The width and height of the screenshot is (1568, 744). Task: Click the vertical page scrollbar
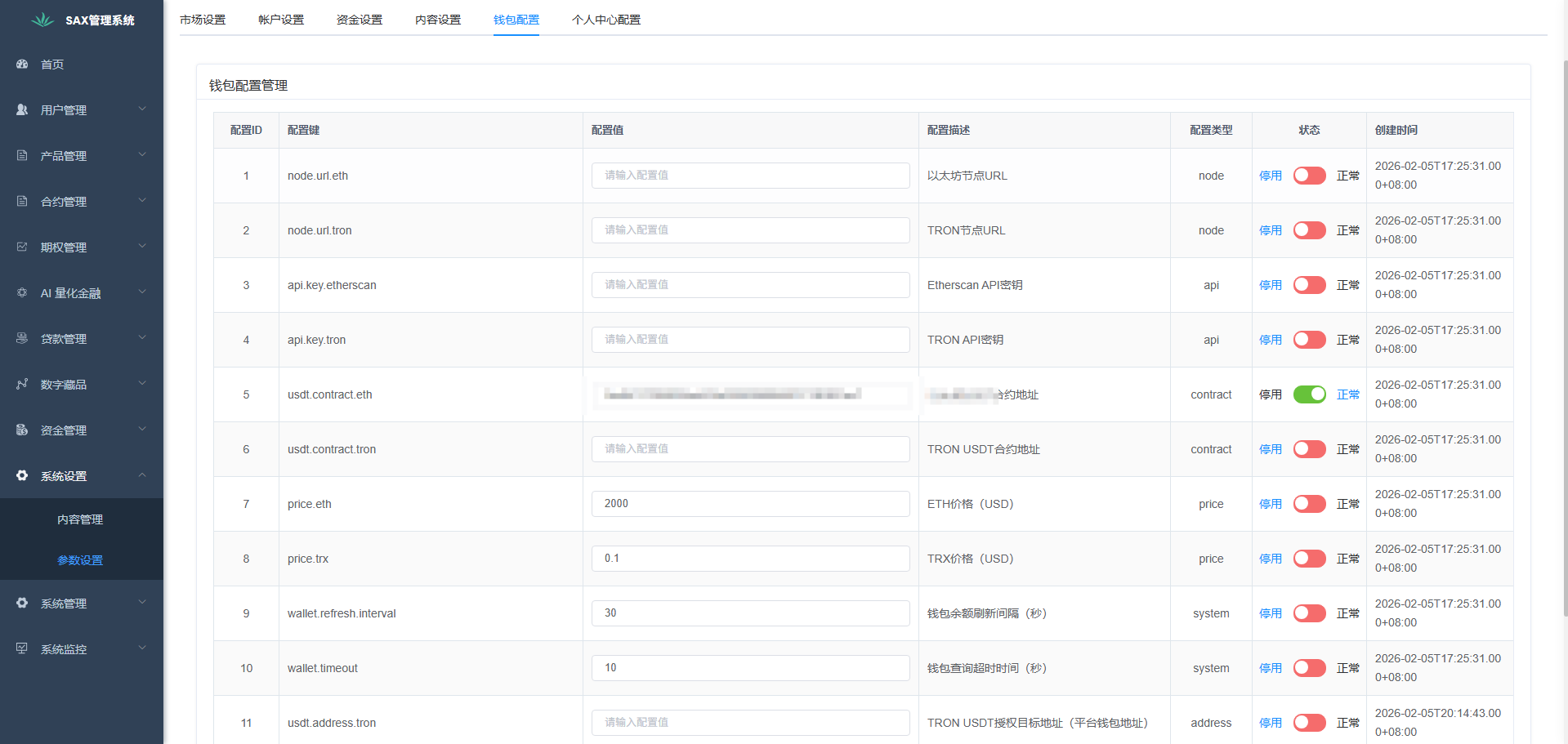(x=1564, y=327)
